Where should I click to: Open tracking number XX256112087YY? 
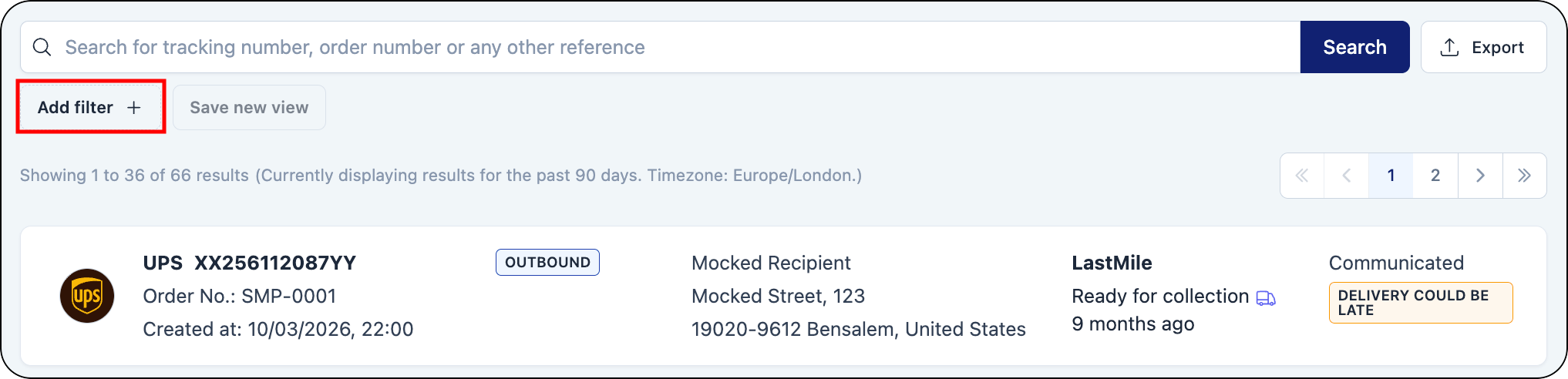point(275,263)
